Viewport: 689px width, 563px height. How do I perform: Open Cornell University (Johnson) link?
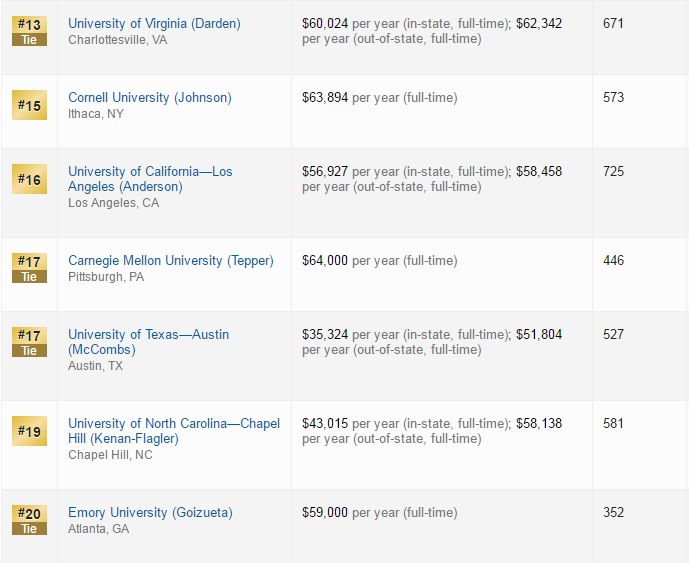click(150, 98)
